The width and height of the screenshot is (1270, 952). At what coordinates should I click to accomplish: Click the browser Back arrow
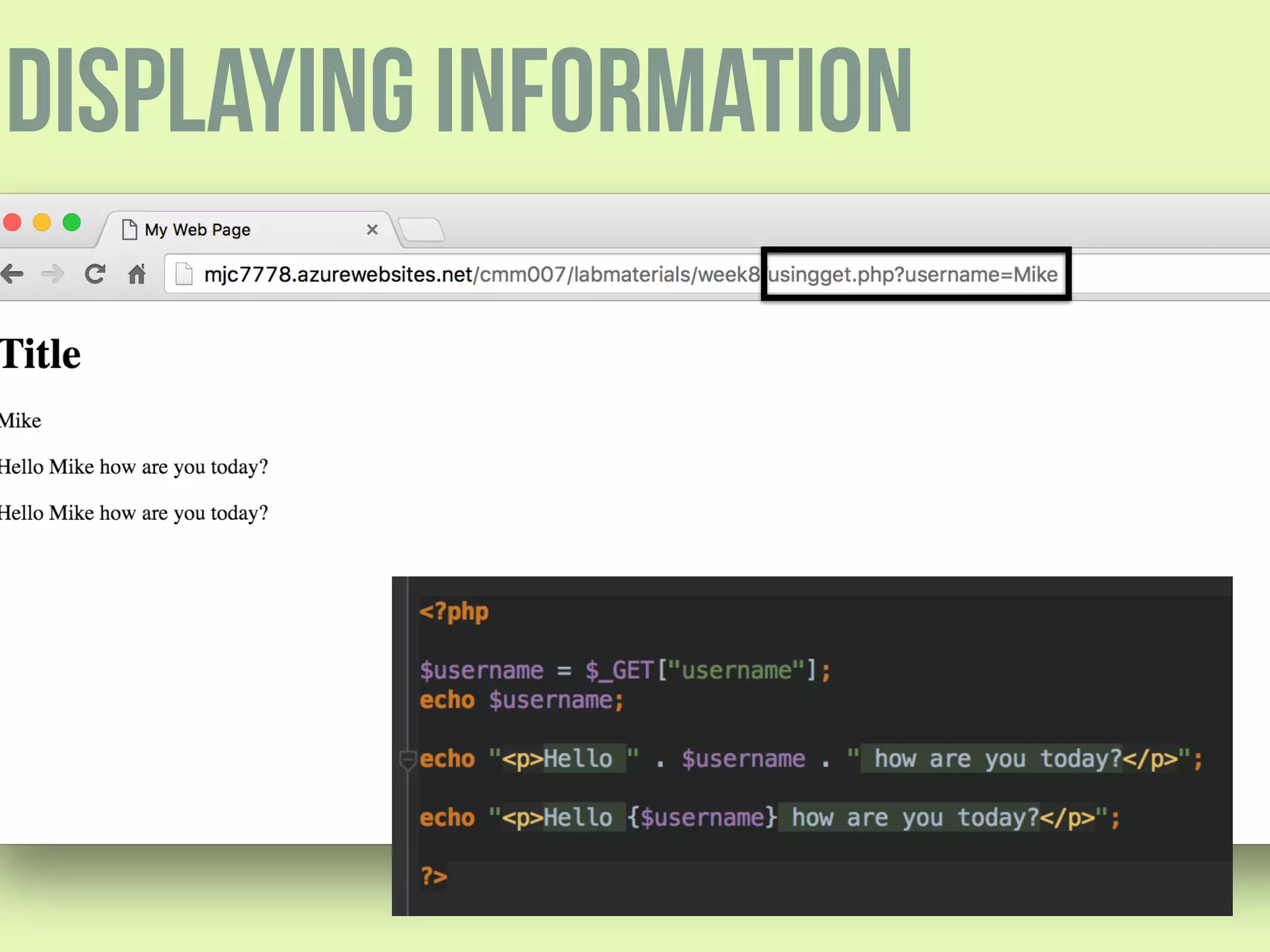click(12, 273)
